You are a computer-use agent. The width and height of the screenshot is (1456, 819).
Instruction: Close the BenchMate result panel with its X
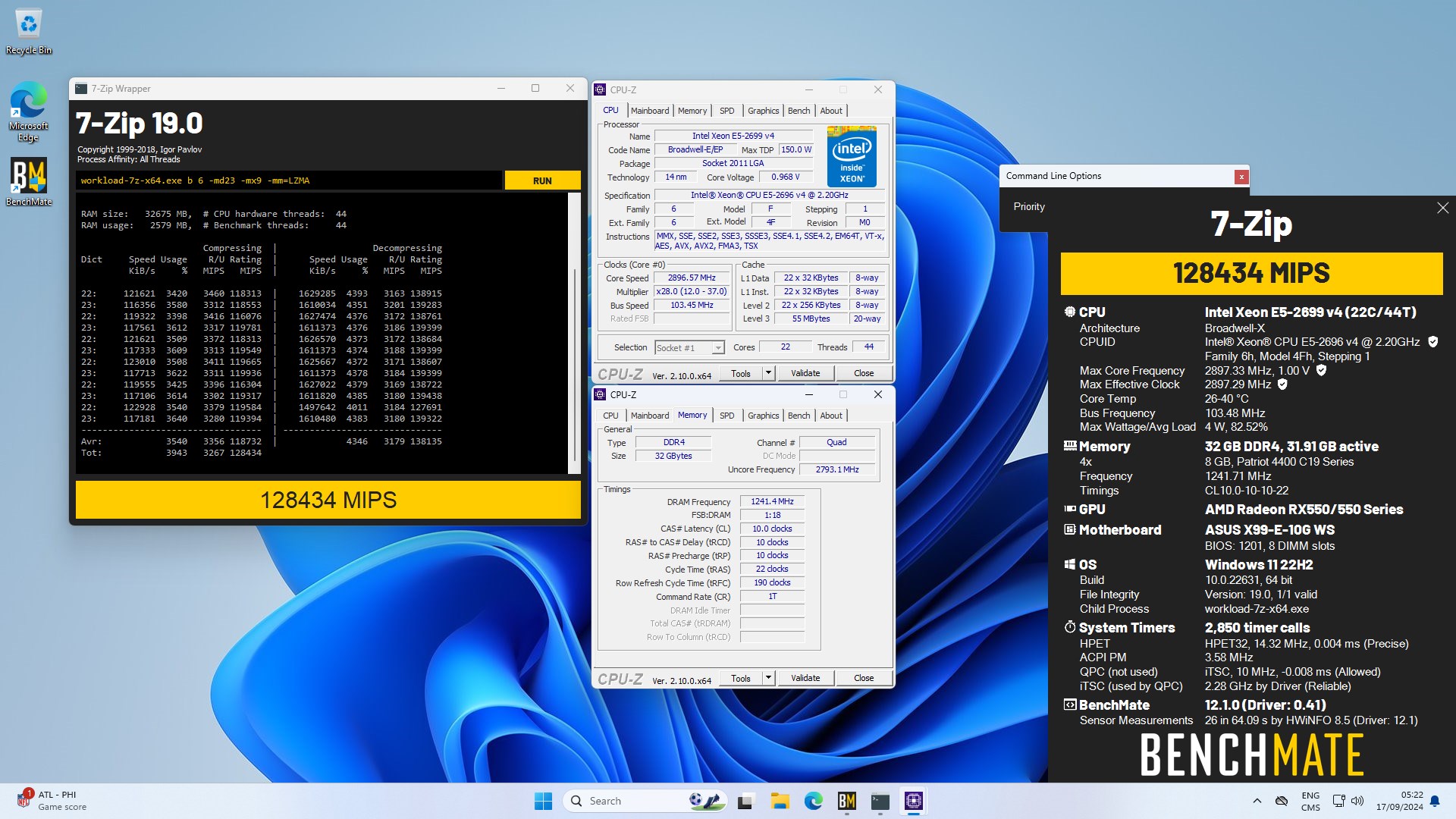point(1442,208)
